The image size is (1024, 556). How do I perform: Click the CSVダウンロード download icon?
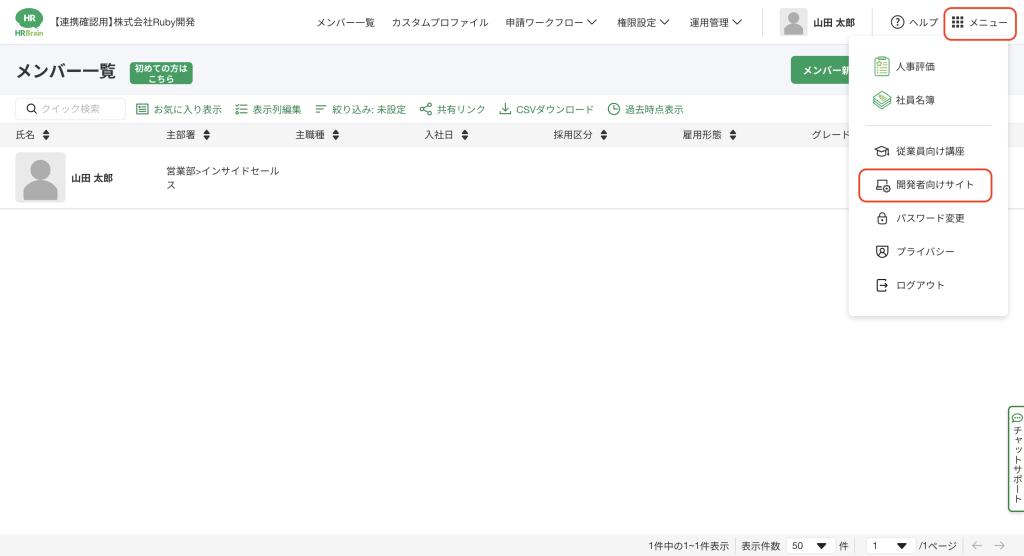pos(505,109)
